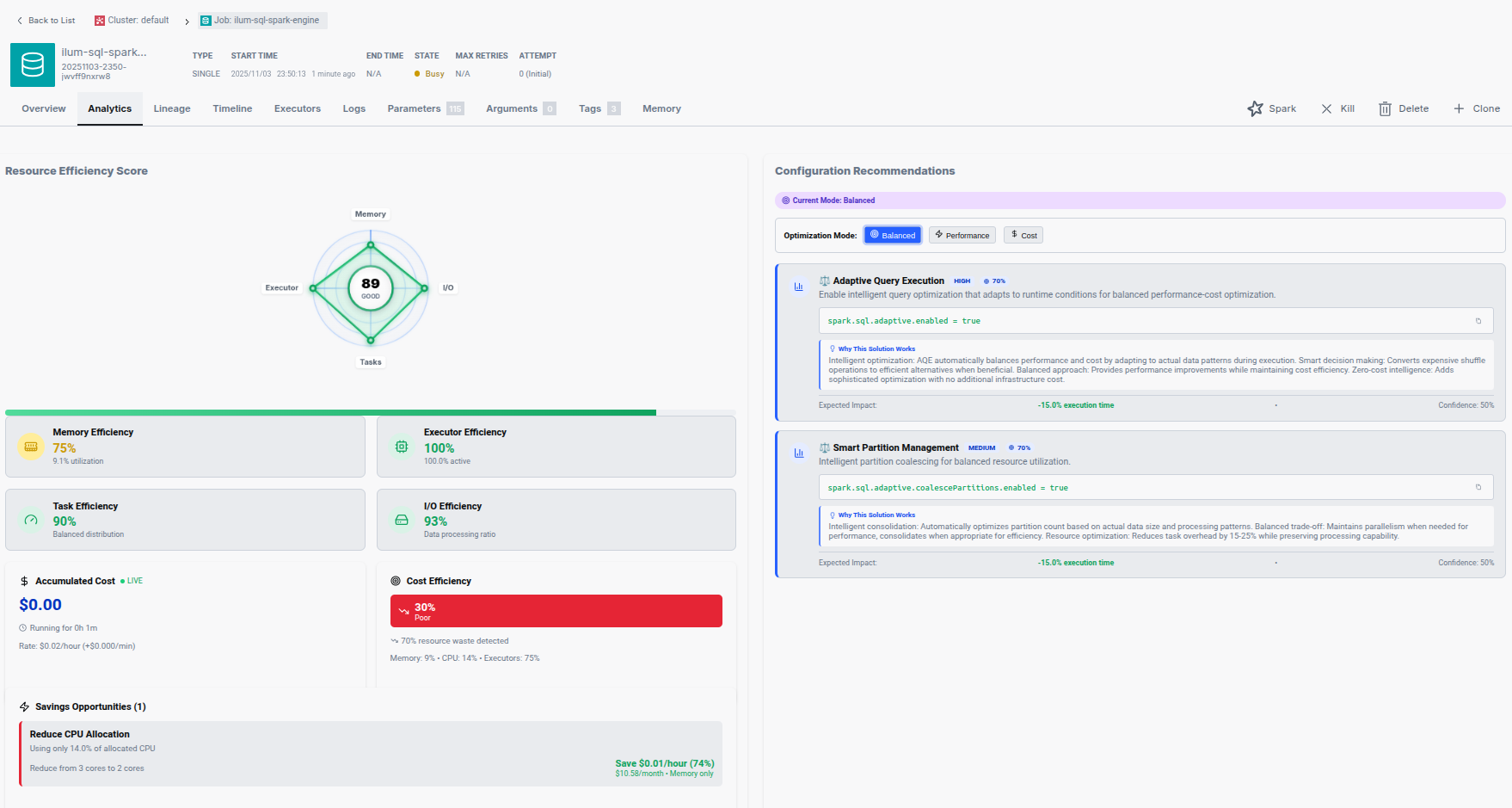The image size is (1512, 808).
Task: Click the Delete trash icon
Action: pyautogui.click(x=1385, y=108)
